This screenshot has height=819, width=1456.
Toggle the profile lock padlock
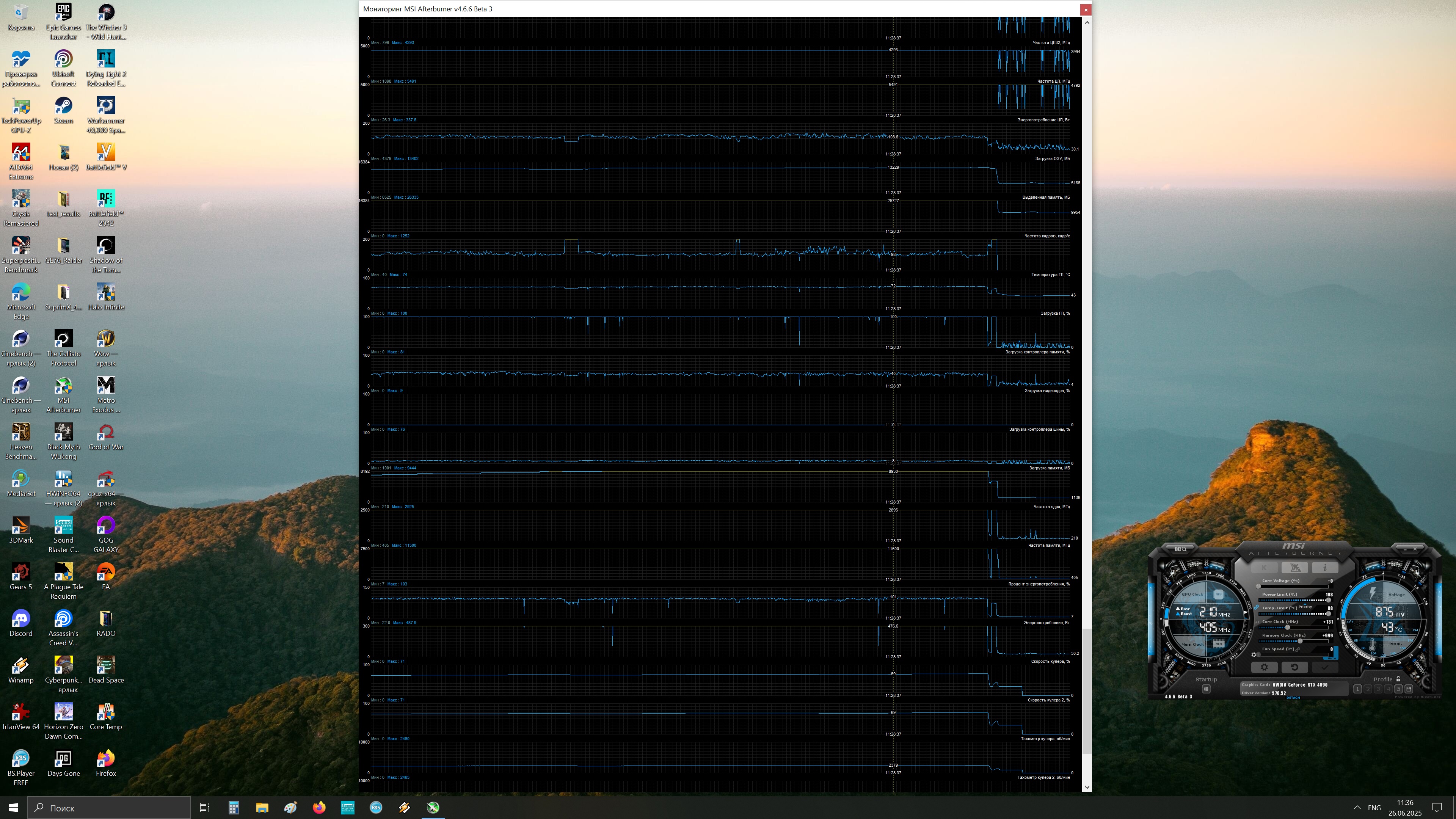tap(1398, 679)
